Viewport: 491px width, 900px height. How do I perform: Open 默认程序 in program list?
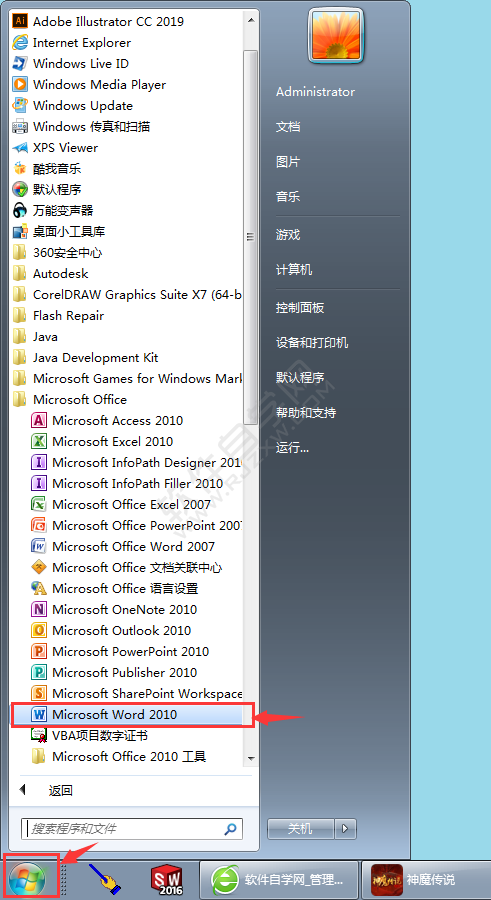pos(47,189)
